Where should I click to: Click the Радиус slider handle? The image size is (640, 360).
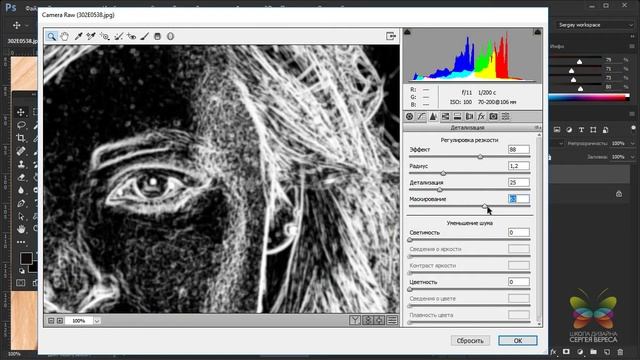click(443, 173)
